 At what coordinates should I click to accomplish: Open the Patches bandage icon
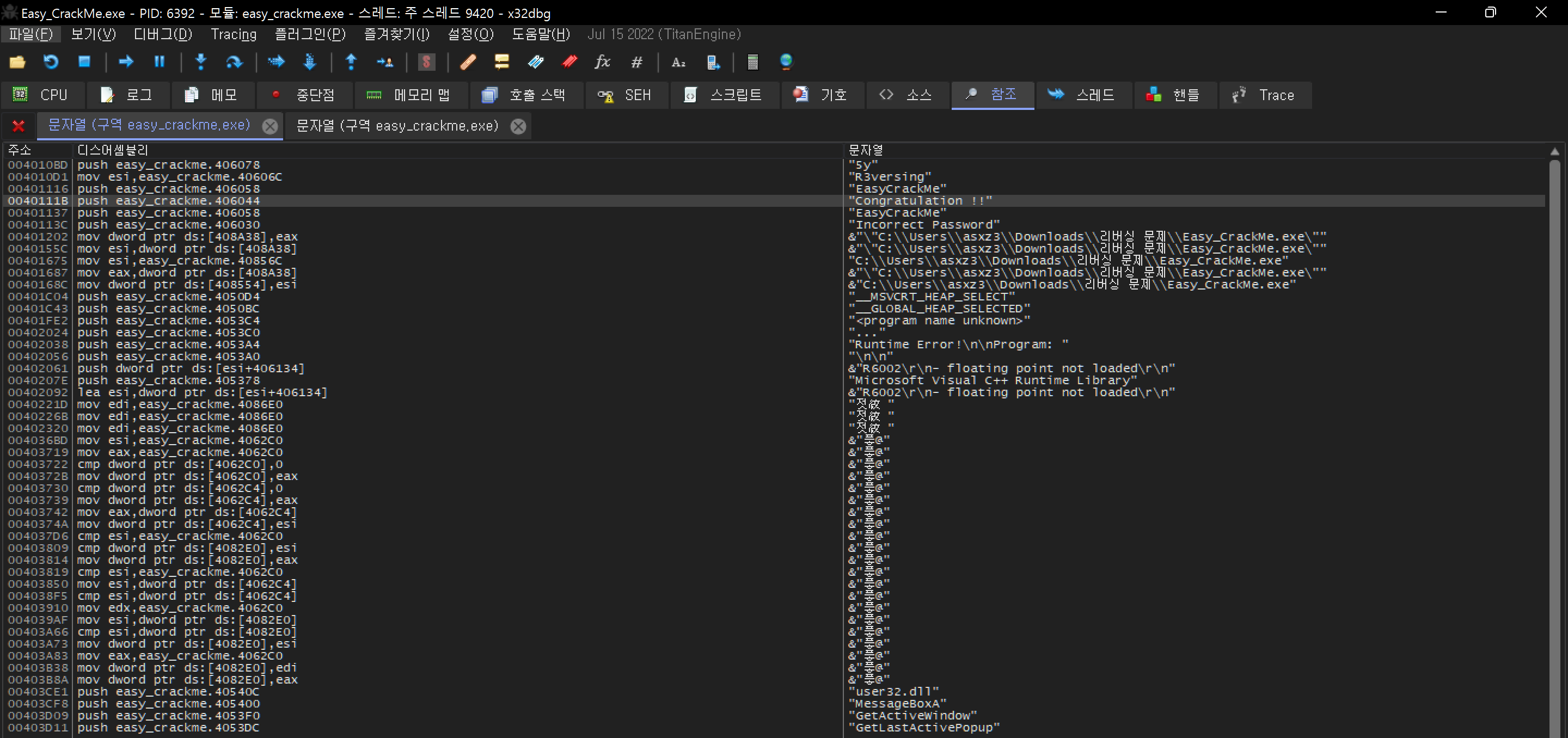pyautogui.click(x=468, y=62)
